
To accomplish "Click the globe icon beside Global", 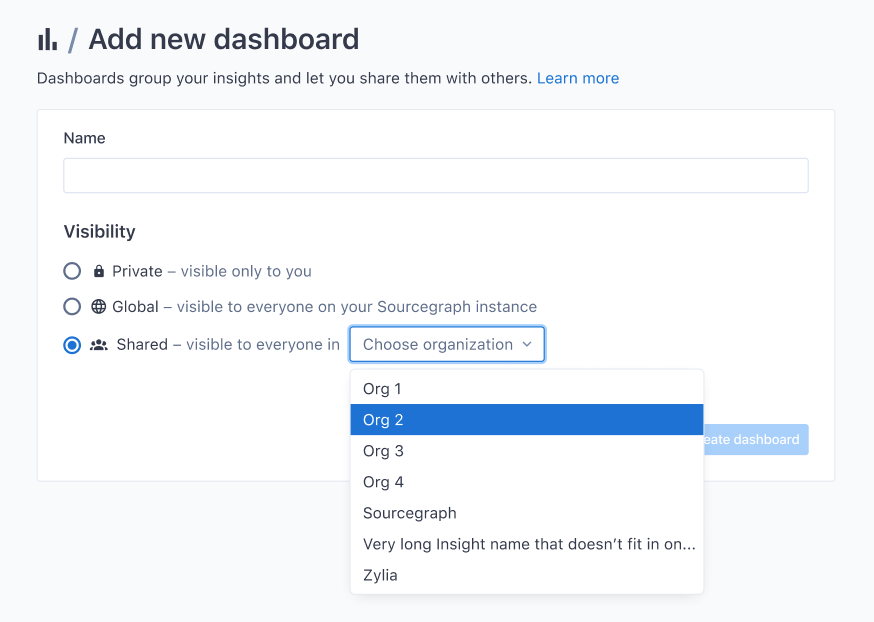I will click(x=99, y=307).
